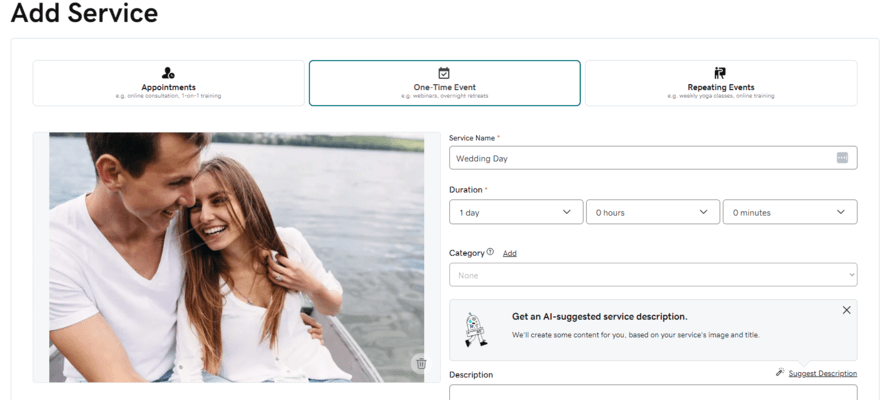Click in the Description text box
This screenshot has height=400, width=880.
pos(653,392)
